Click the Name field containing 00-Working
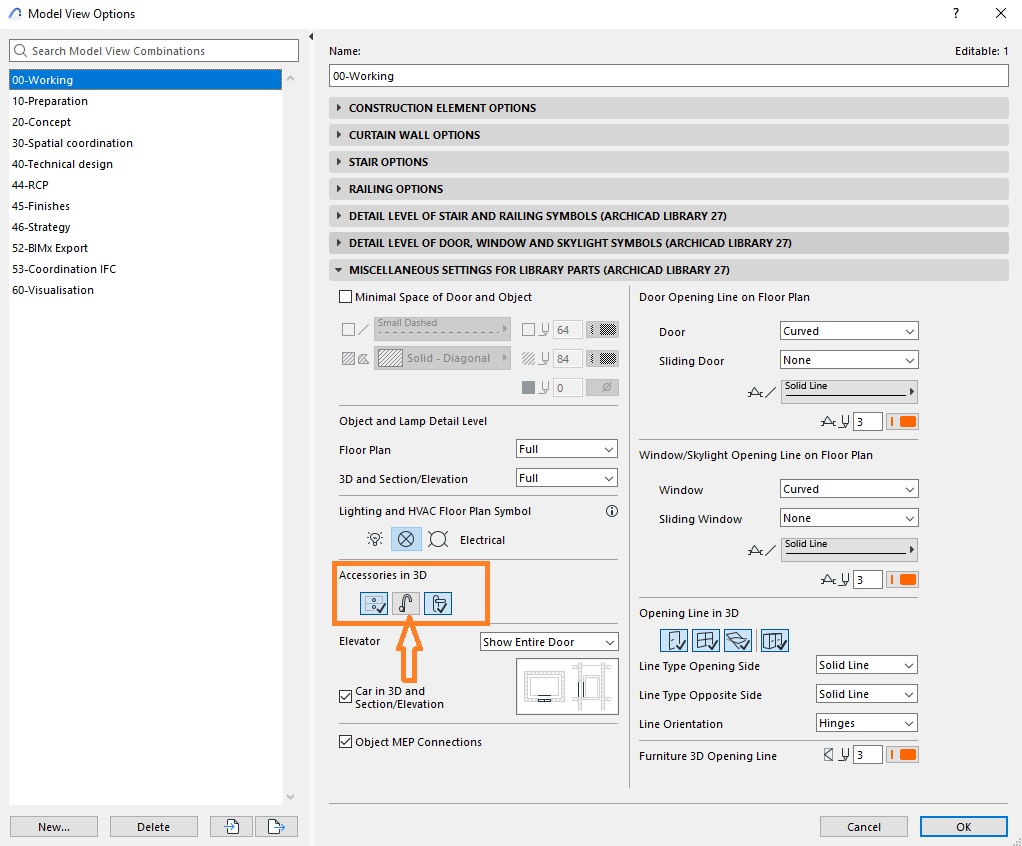1022x846 pixels. tap(669, 76)
